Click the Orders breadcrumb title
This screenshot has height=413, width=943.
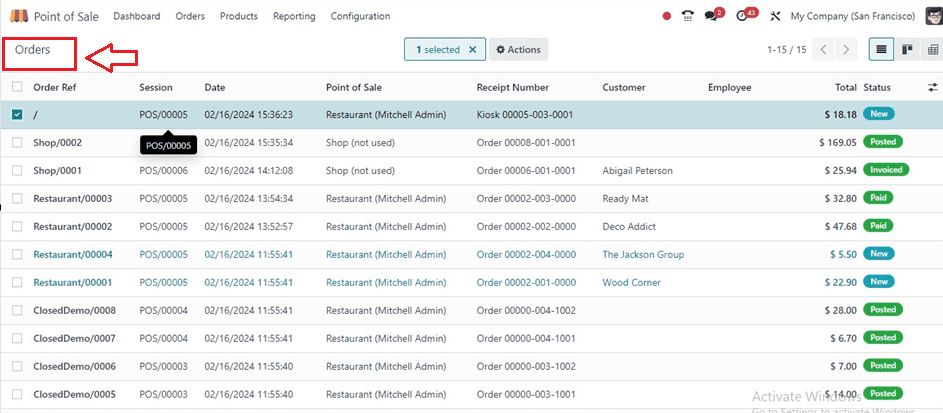pyautogui.click(x=32, y=50)
